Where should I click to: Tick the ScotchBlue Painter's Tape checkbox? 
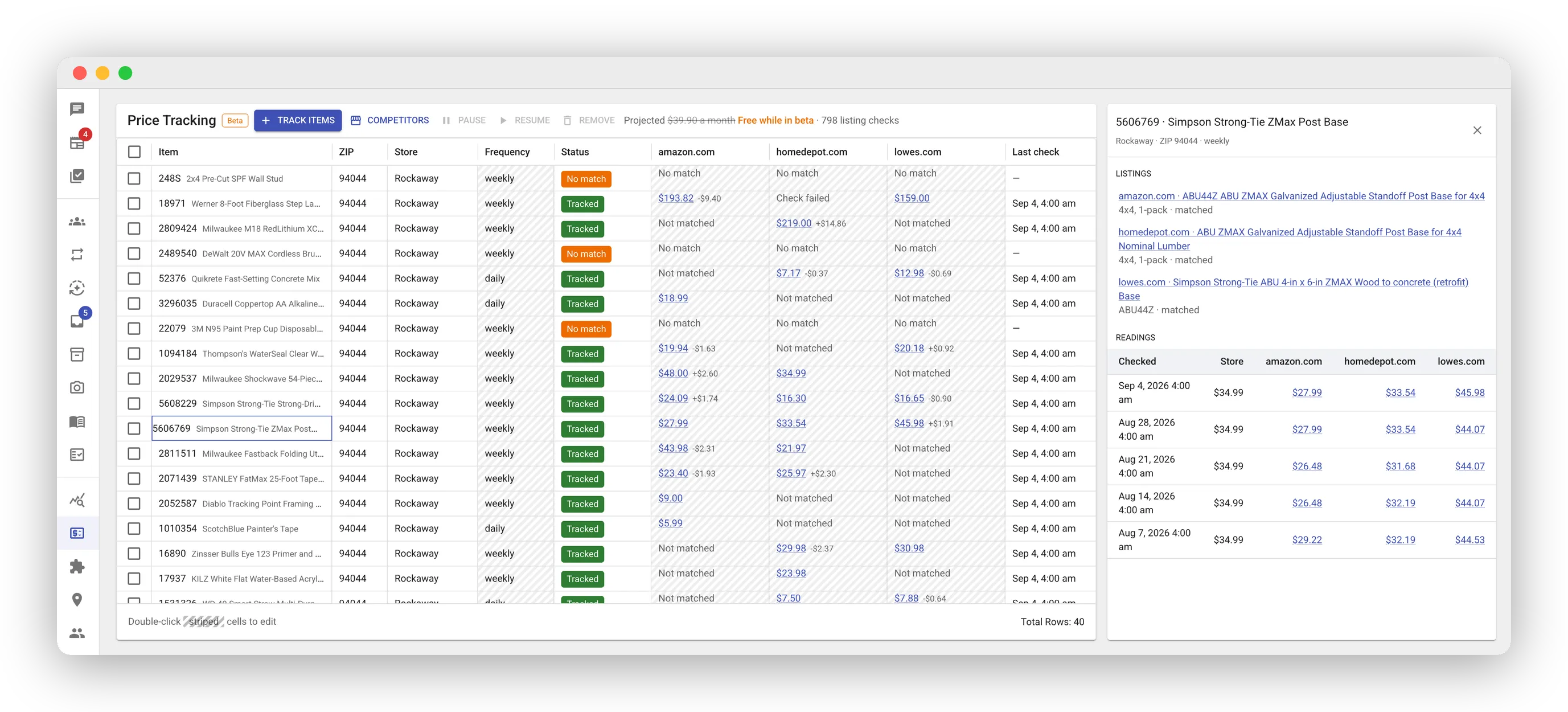[x=134, y=528]
